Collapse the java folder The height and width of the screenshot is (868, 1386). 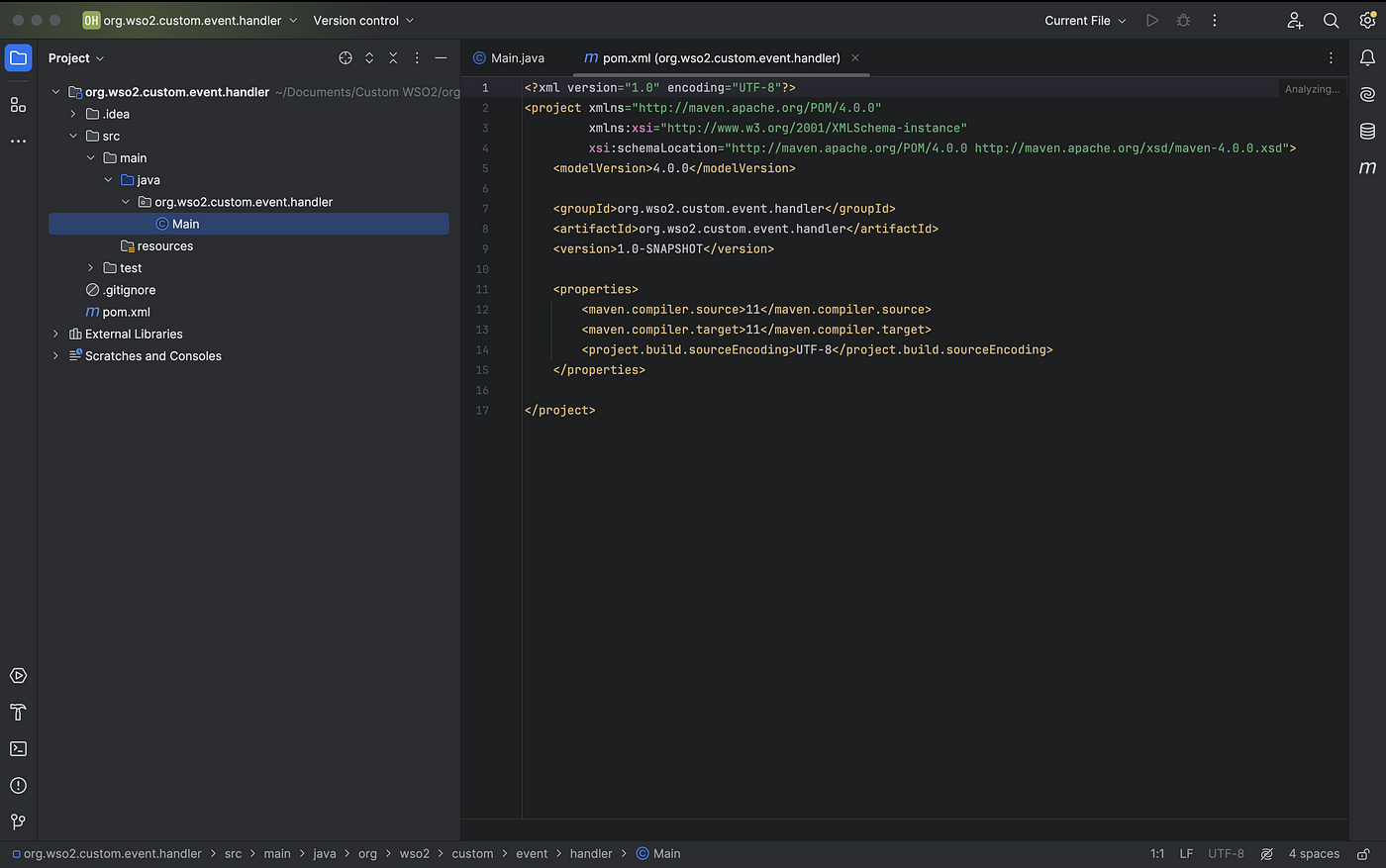pos(109,180)
